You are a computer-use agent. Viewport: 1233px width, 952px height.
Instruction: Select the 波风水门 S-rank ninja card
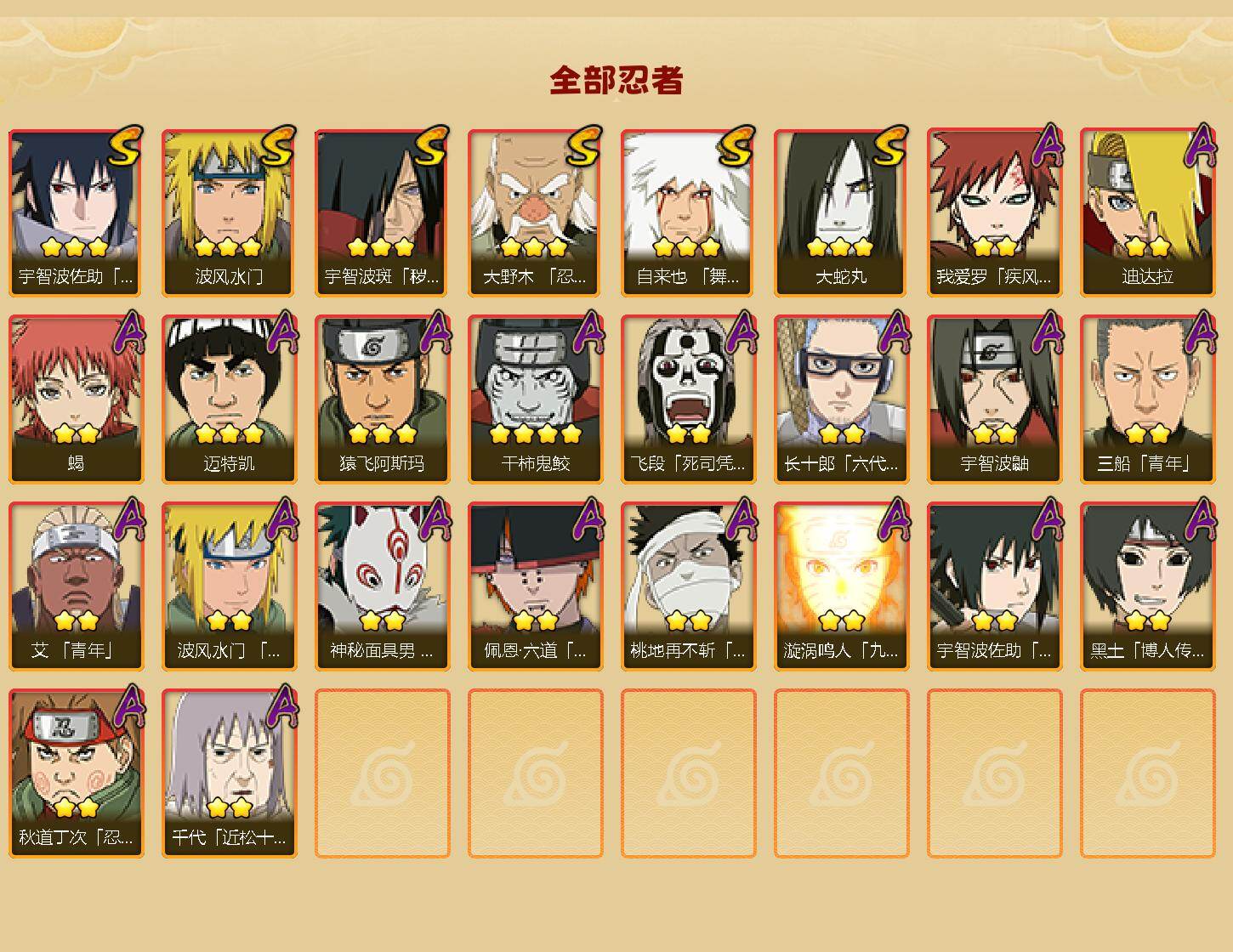tap(229, 212)
